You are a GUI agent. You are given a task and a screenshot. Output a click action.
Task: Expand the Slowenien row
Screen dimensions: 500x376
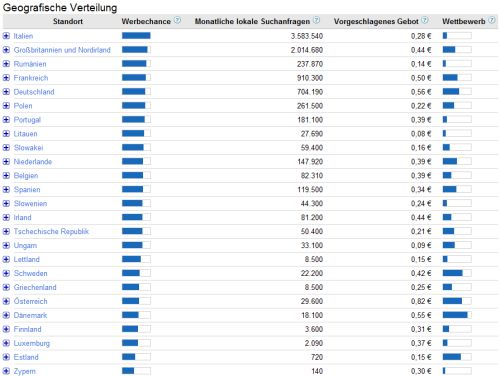coord(6,204)
